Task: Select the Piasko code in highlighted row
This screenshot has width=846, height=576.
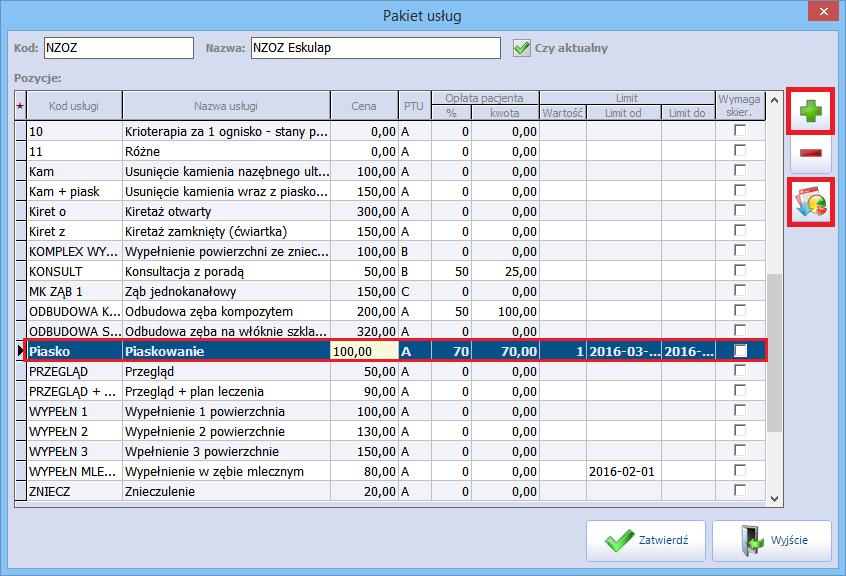Action: [x=74, y=352]
